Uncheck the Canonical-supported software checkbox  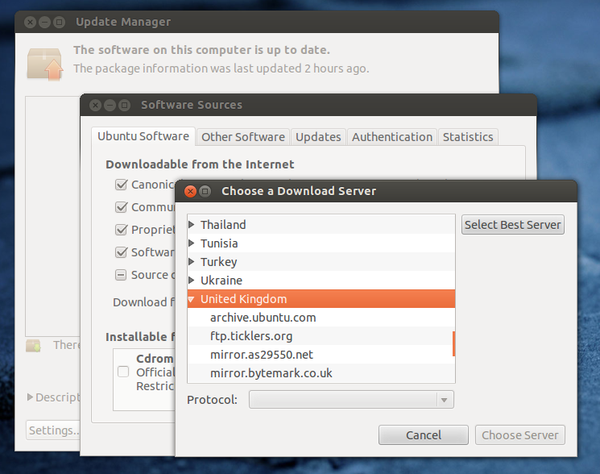pyautogui.click(x=121, y=184)
